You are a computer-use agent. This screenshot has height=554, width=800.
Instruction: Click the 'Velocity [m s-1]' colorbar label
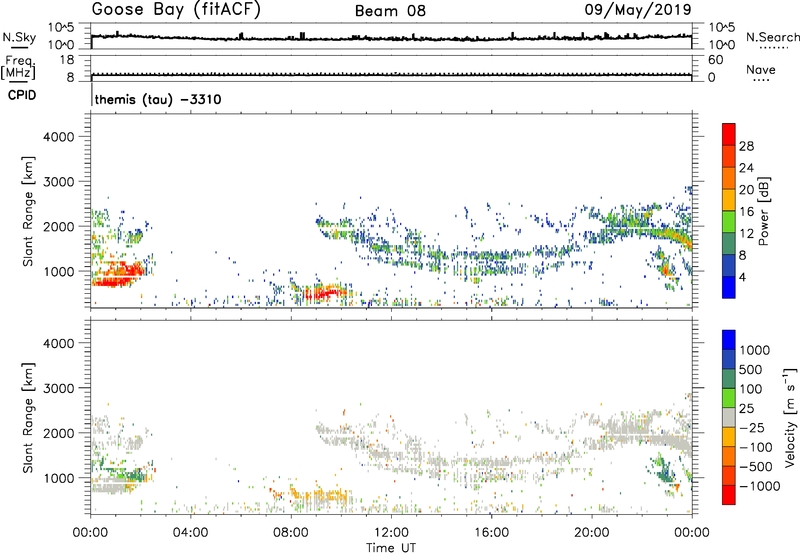point(791,417)
